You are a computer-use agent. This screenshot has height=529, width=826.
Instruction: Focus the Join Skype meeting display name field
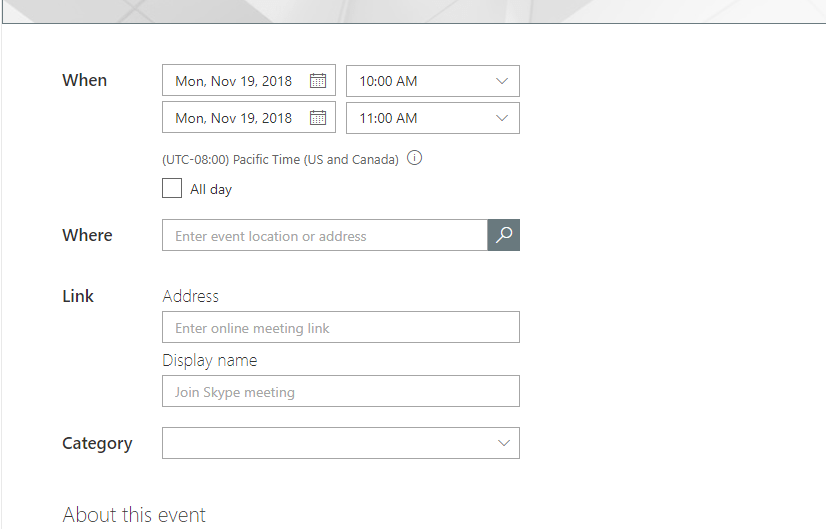tap(340, 392)
